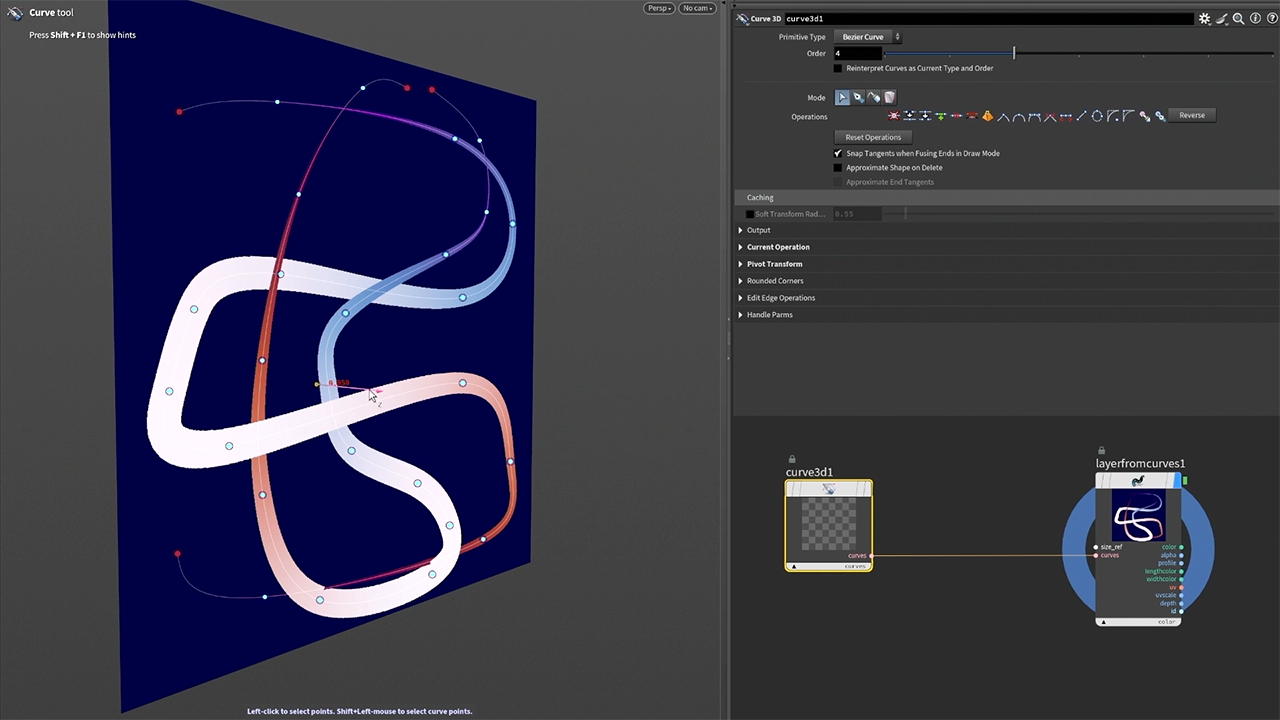Click the trash-can Delete mode icon
This screenshot has height=720, width=1280.
890,97
